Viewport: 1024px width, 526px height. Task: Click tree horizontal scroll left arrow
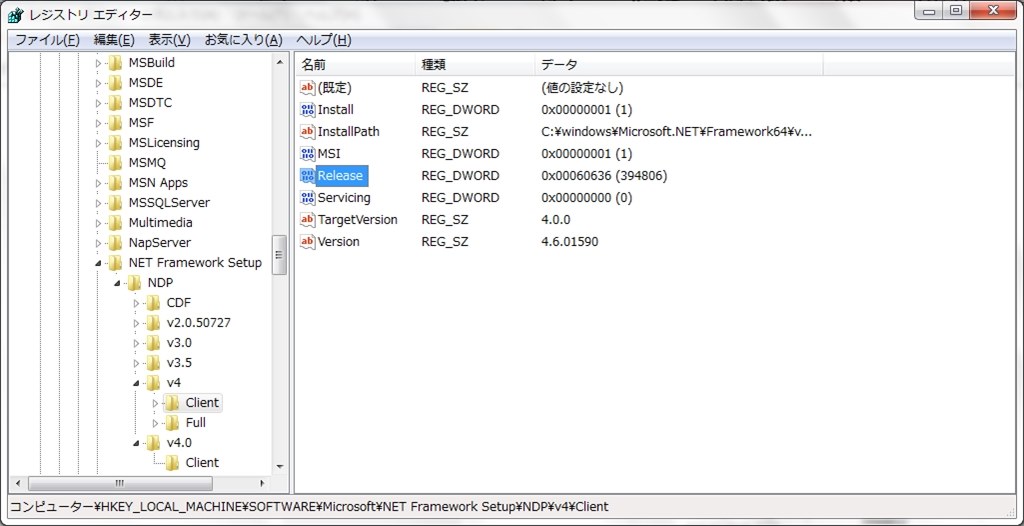tap(18, 484)
